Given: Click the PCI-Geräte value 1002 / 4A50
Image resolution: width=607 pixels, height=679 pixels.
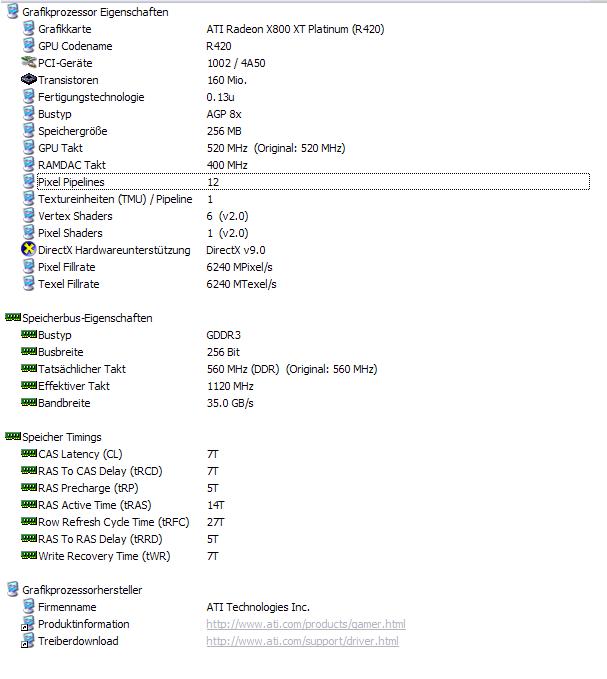Looking at the screenshot, I should (236, 63).
